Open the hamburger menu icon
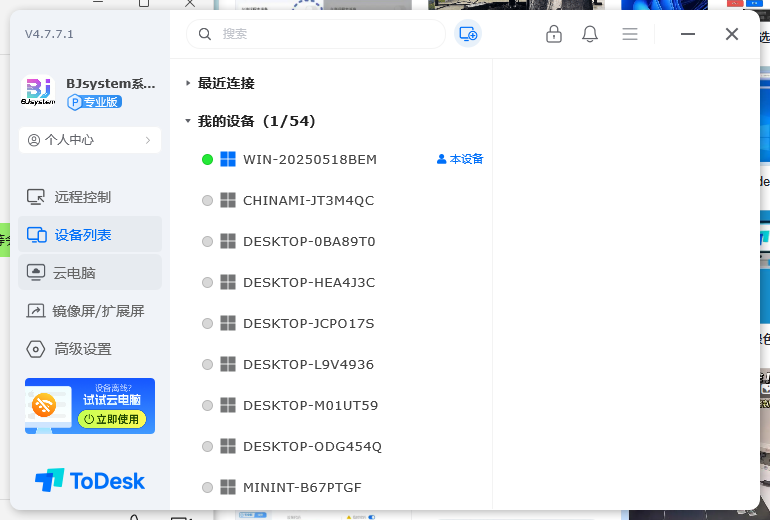This screenshot has width=770, height=520. pyautogui.click(x=630, y=34)
